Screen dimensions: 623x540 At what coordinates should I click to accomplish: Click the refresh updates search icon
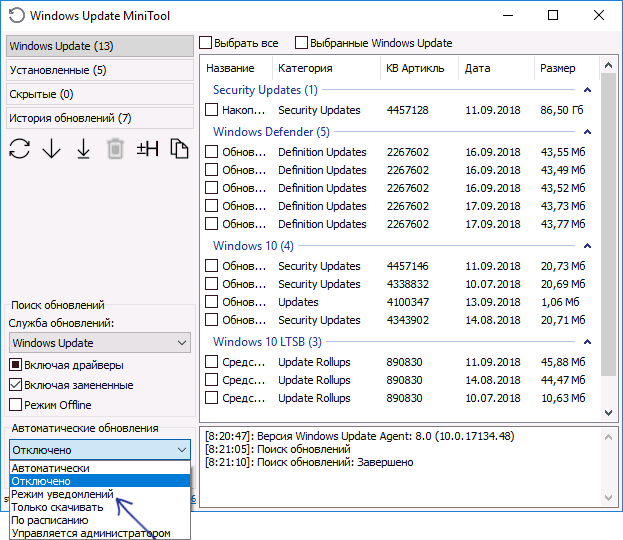point(19,149)
